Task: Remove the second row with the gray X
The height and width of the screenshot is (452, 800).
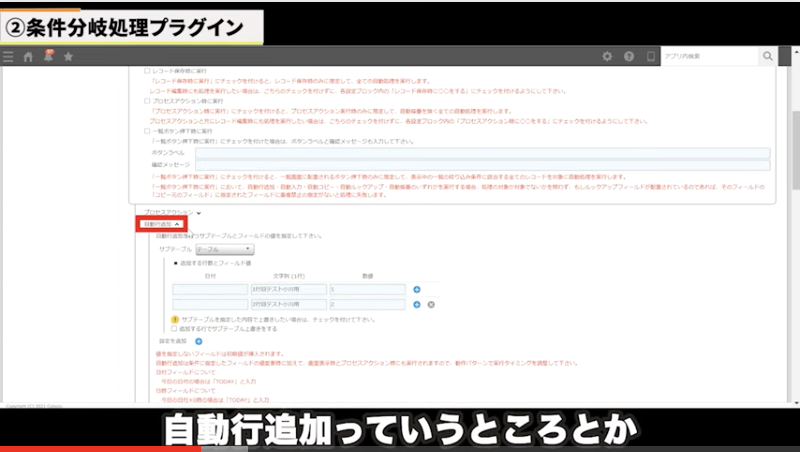Action: (430, 305)
